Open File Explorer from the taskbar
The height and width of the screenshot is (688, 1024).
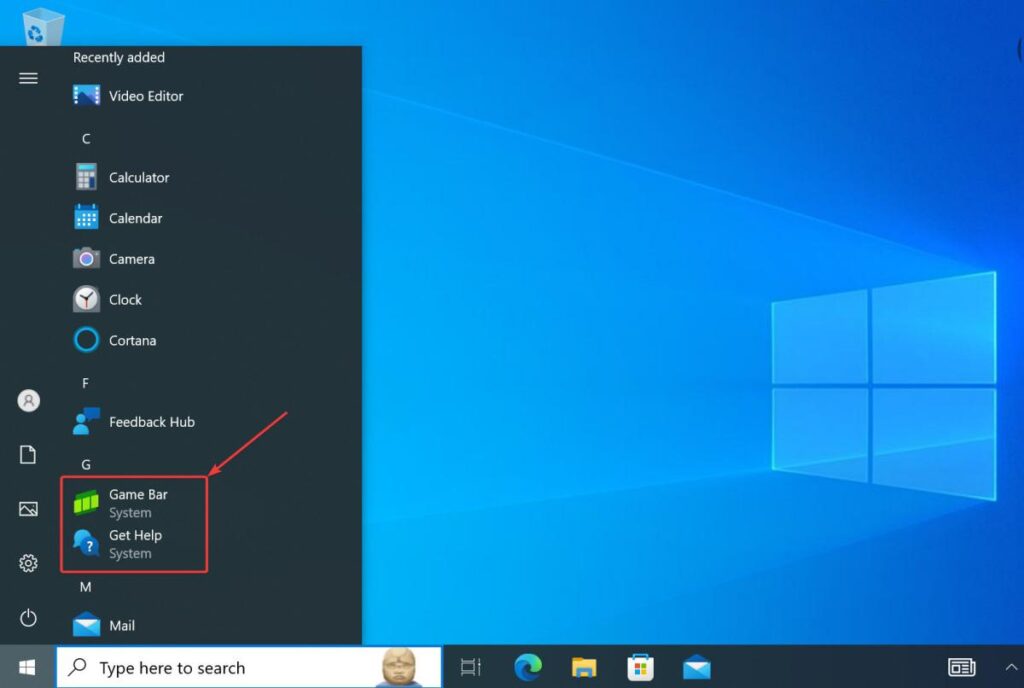(x=584, y=667)
